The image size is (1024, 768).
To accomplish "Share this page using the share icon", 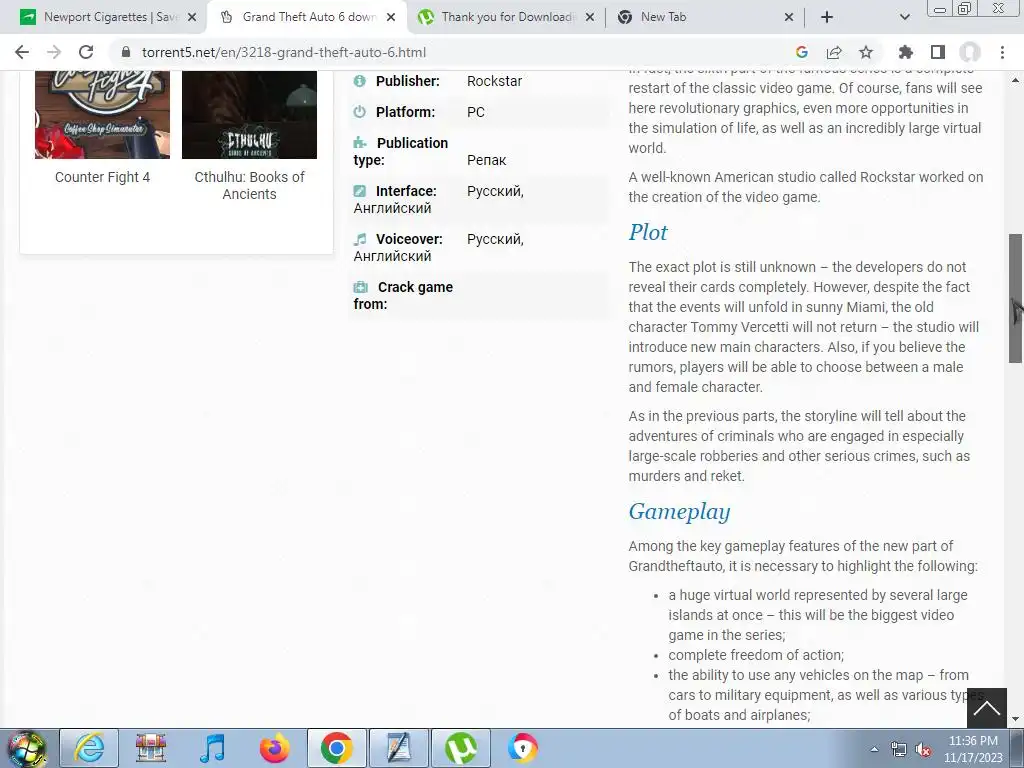I will point(834,52).
